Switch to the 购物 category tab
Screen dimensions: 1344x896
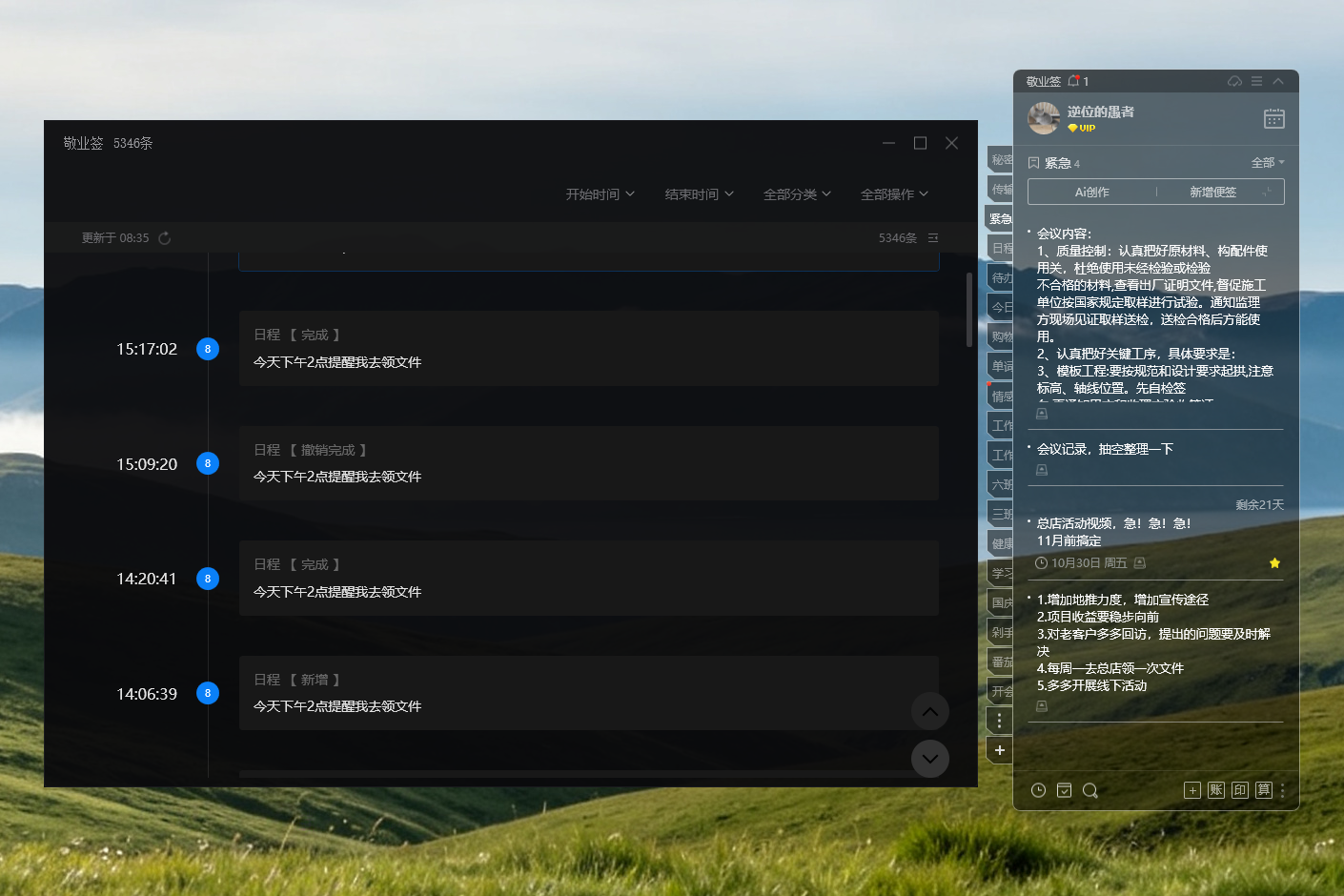(x=1000, y=336)
